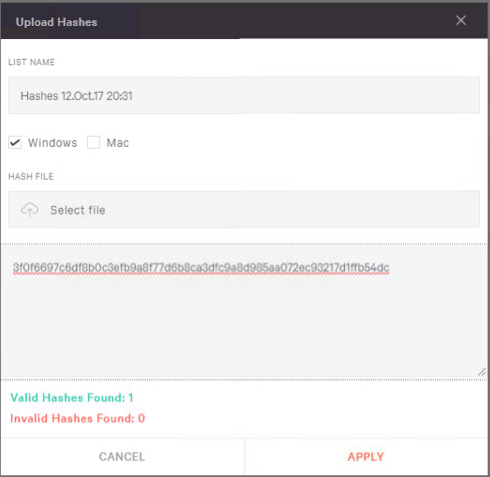
Task: Click inside the hash text area
Action: click(244, 312)
